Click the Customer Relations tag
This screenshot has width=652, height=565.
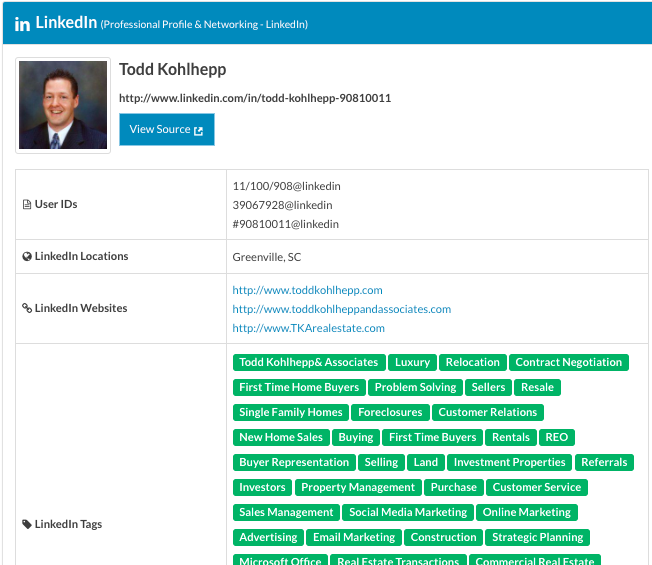[x=488, y=412]
